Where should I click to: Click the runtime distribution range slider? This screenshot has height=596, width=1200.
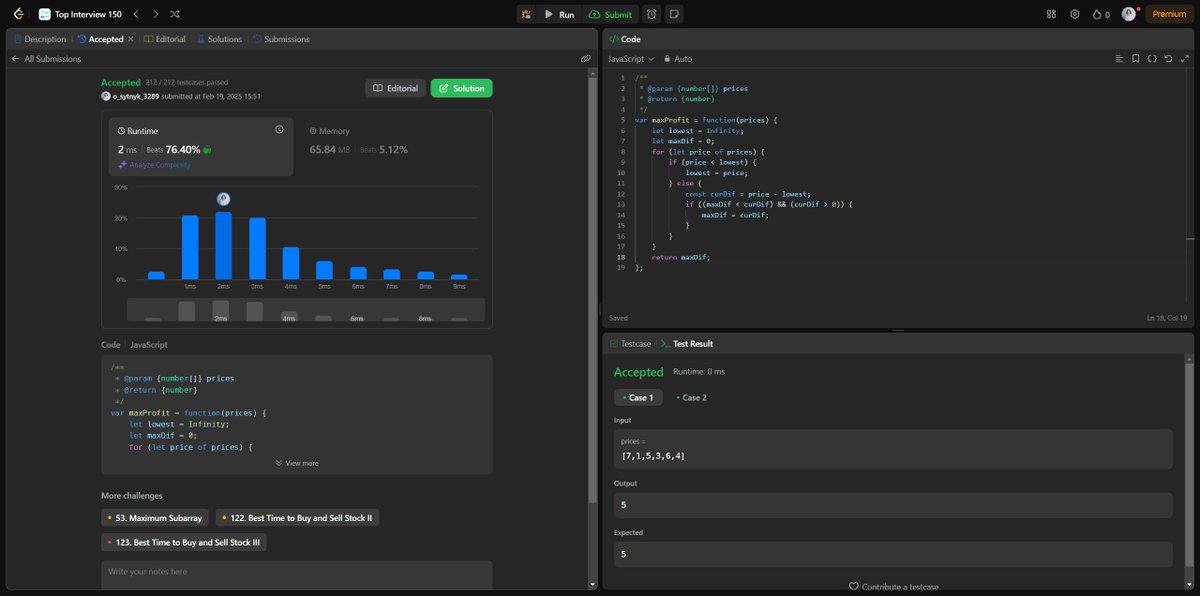point(306,310)
